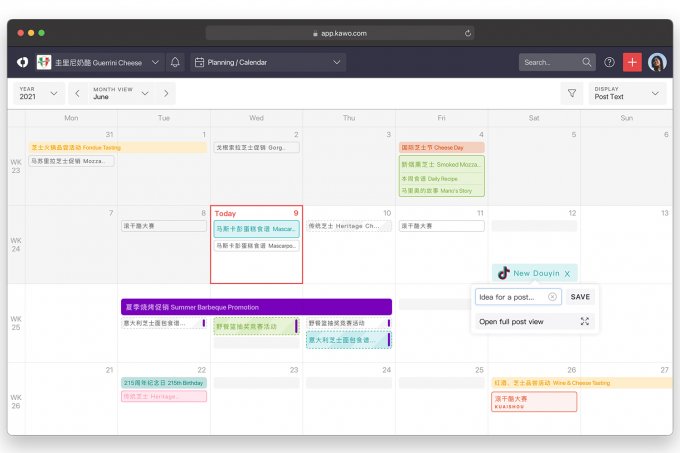Go to next month arrow
The width and height of the screenshot is (680, 453).
point(166,93)
